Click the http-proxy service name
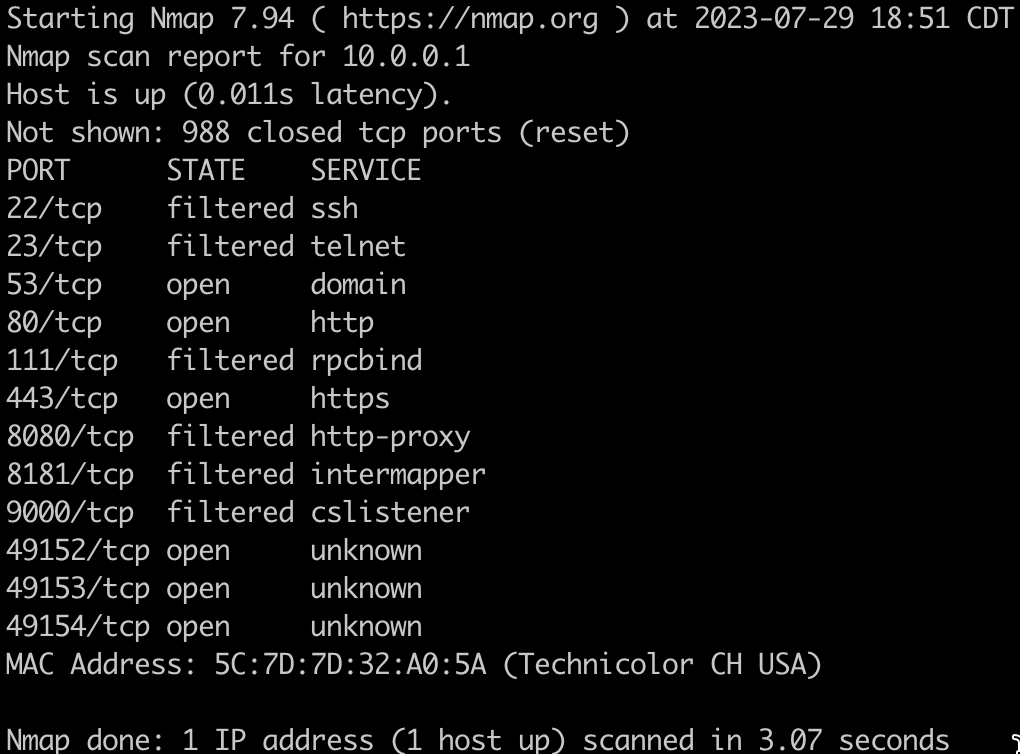 (390, 436)
